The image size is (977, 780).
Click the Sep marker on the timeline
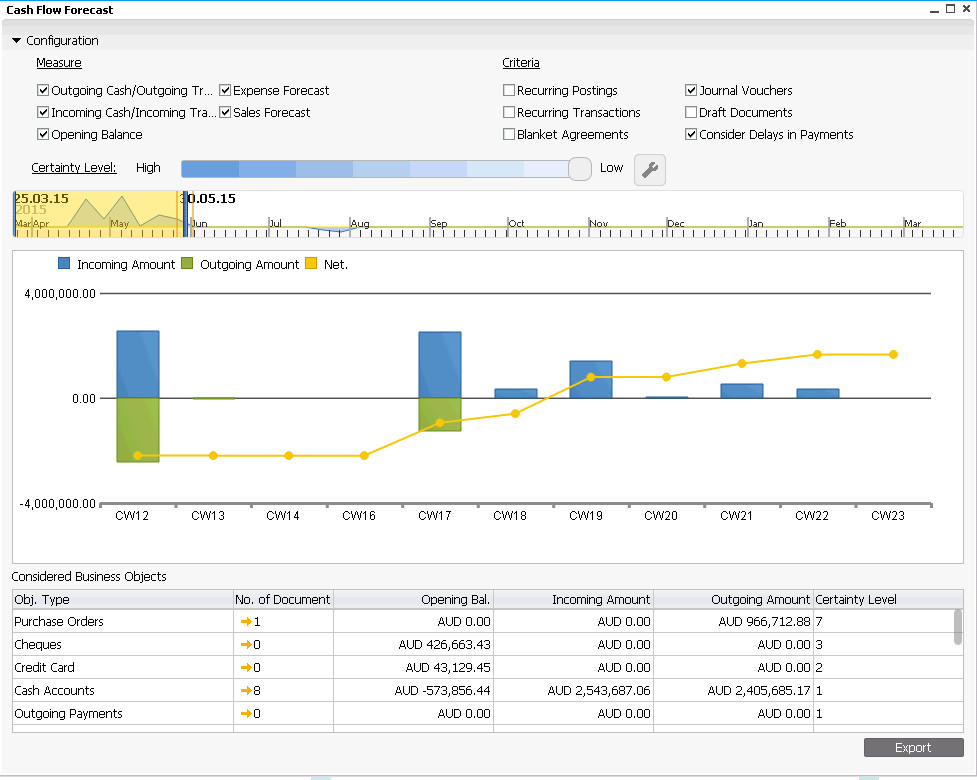click(439, 224)
